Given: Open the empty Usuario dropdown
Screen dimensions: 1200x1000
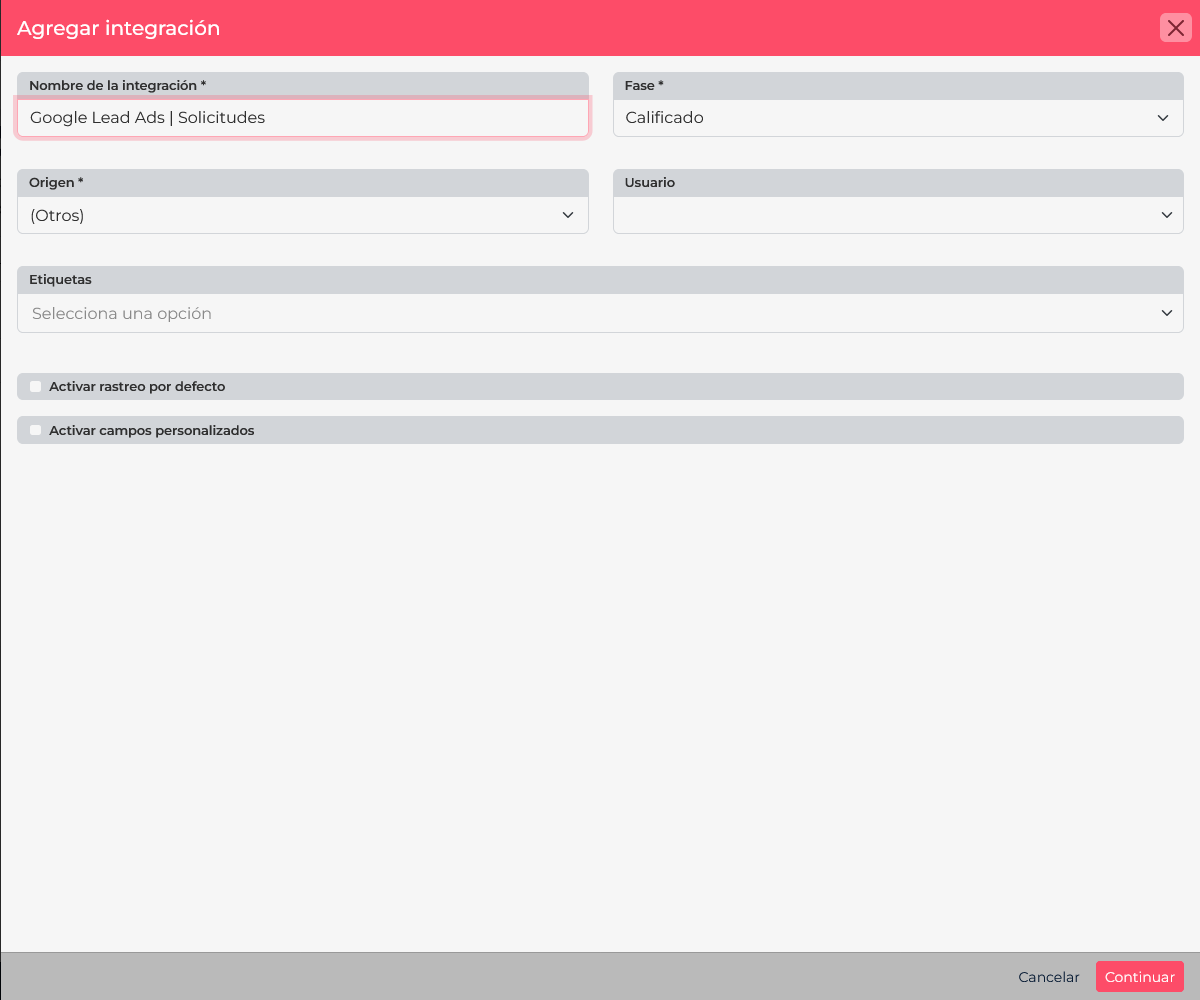Looking at the screenshot, I should click(x=898, y=215).
